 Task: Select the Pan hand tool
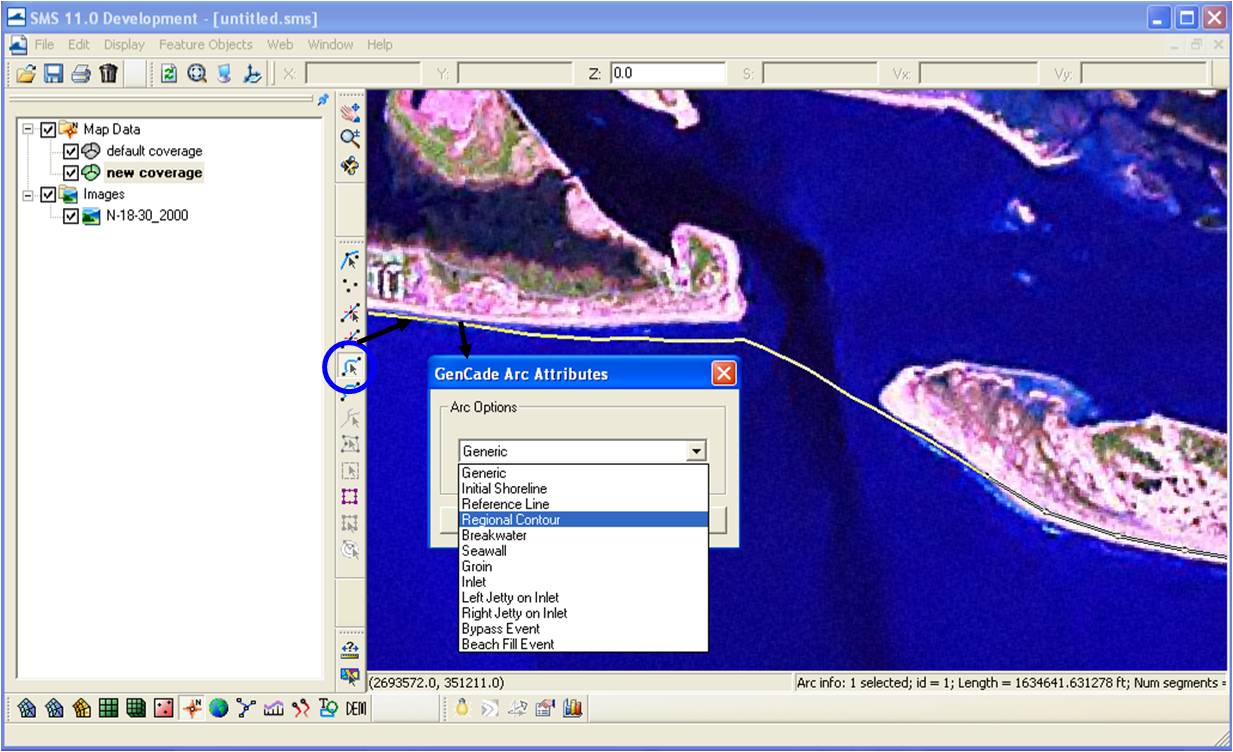350,112
